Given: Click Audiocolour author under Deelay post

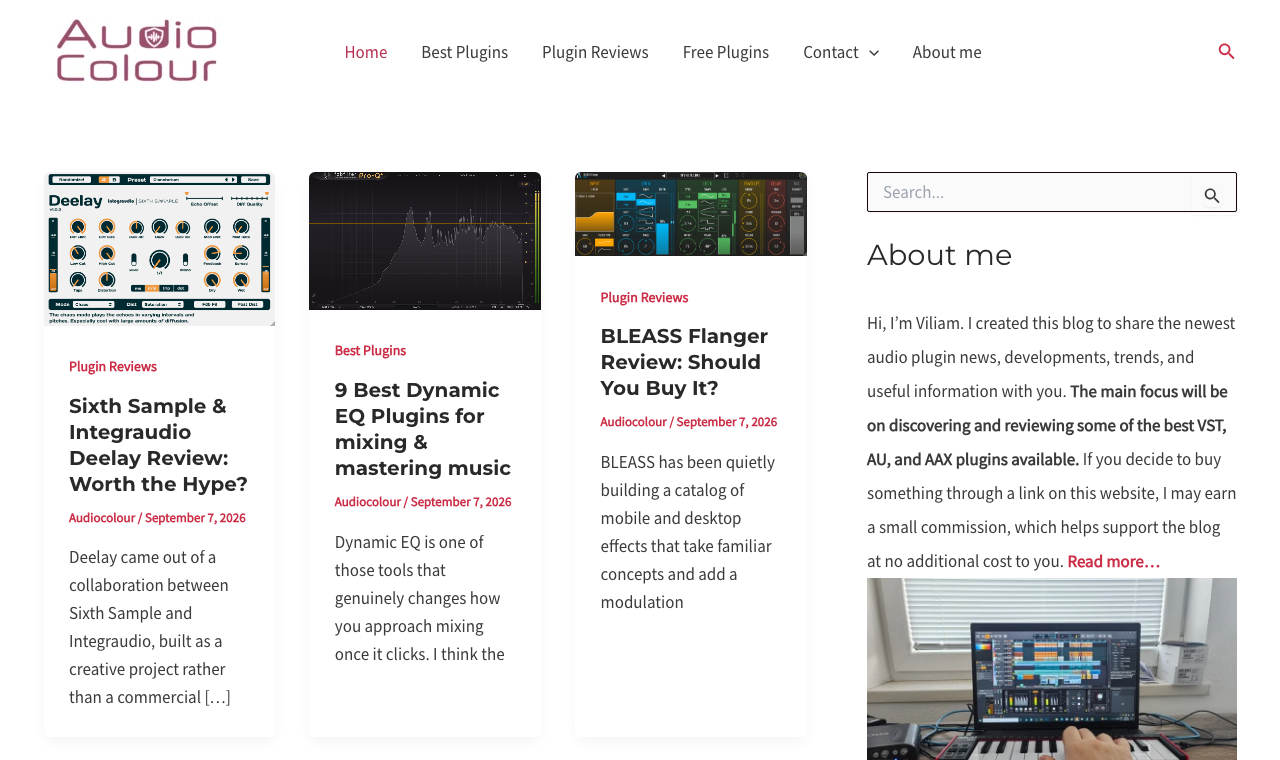Looking at the screenshot, I should click(x=102, y=517).
